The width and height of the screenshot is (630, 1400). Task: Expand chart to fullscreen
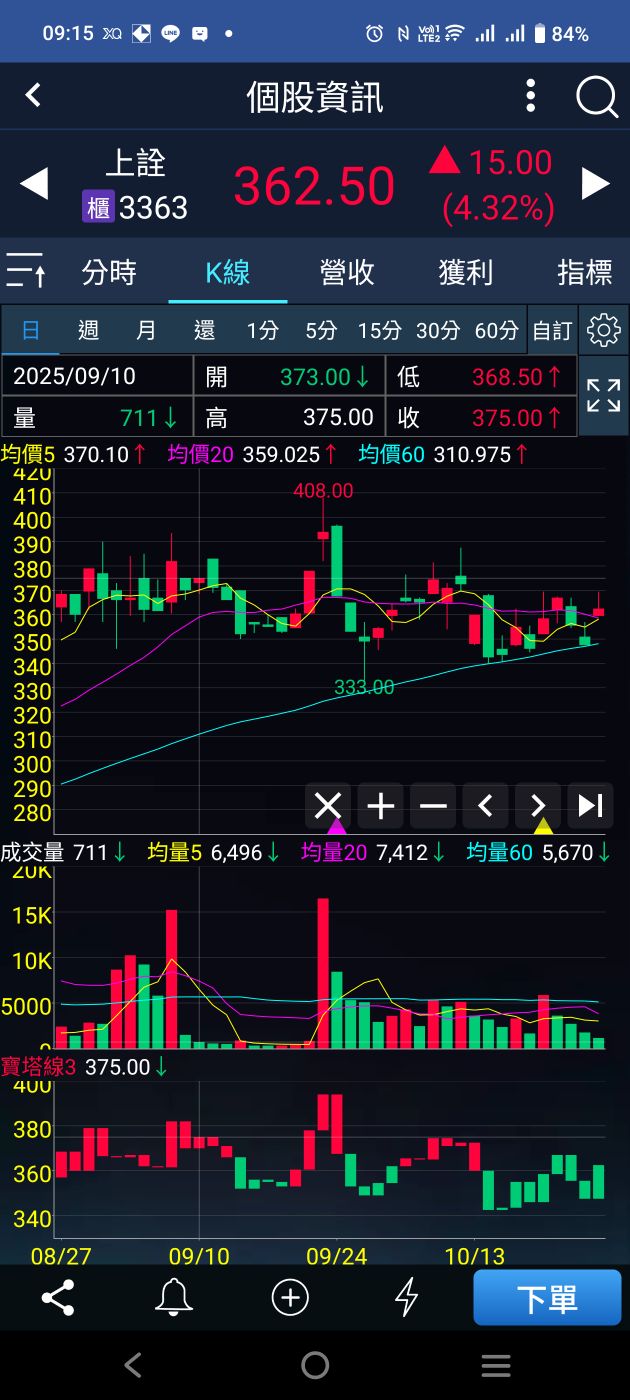point(604,396)
